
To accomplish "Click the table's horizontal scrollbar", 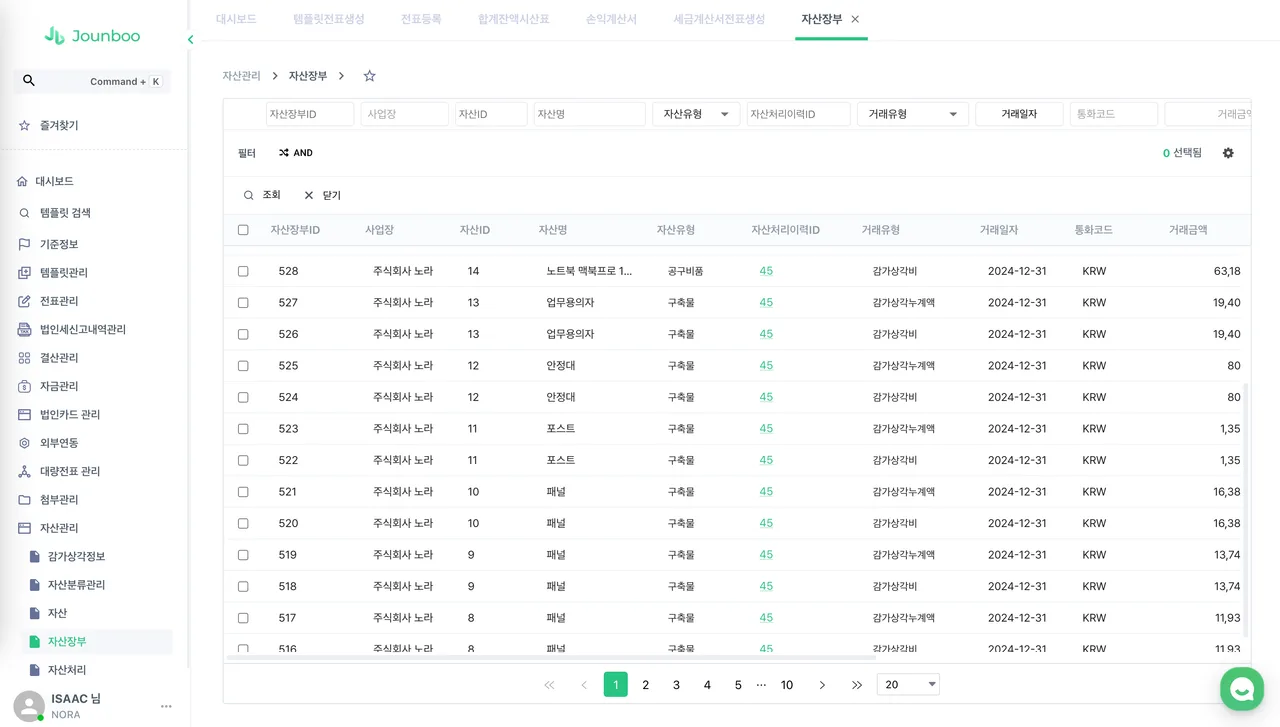I will point(551,658).
